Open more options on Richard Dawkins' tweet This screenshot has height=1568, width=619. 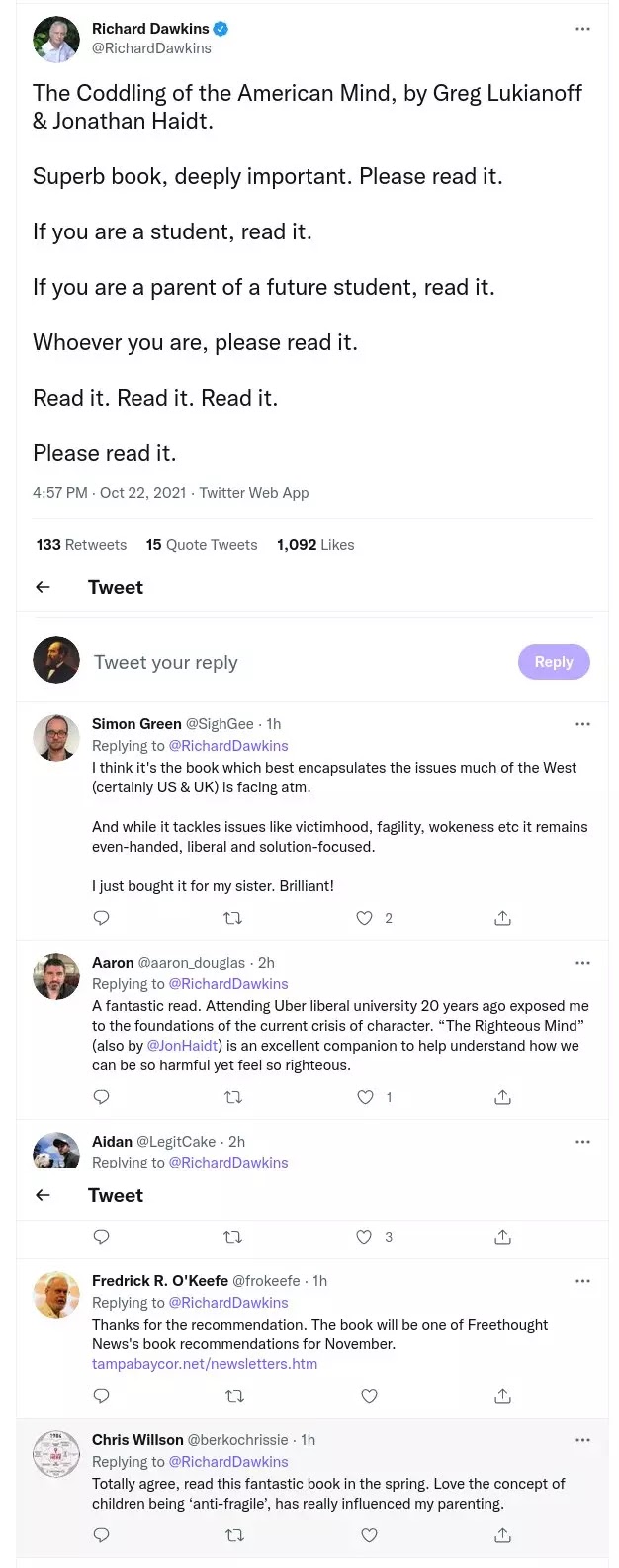582,29
